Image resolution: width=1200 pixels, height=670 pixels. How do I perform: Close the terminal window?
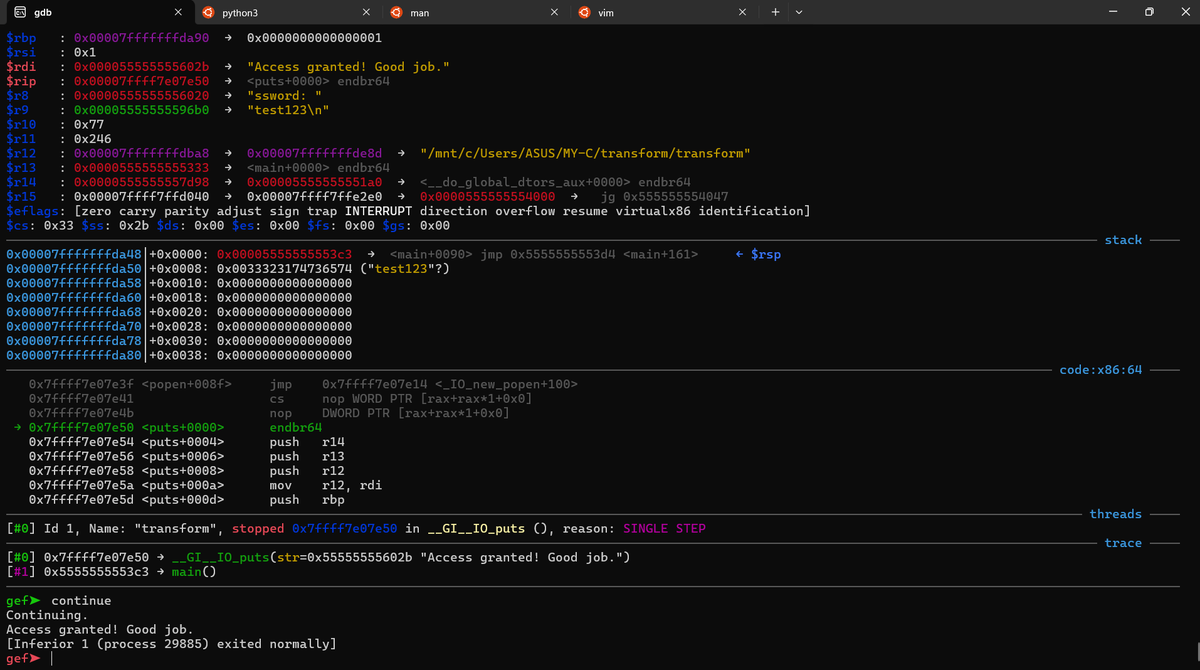pos(1183,12)
